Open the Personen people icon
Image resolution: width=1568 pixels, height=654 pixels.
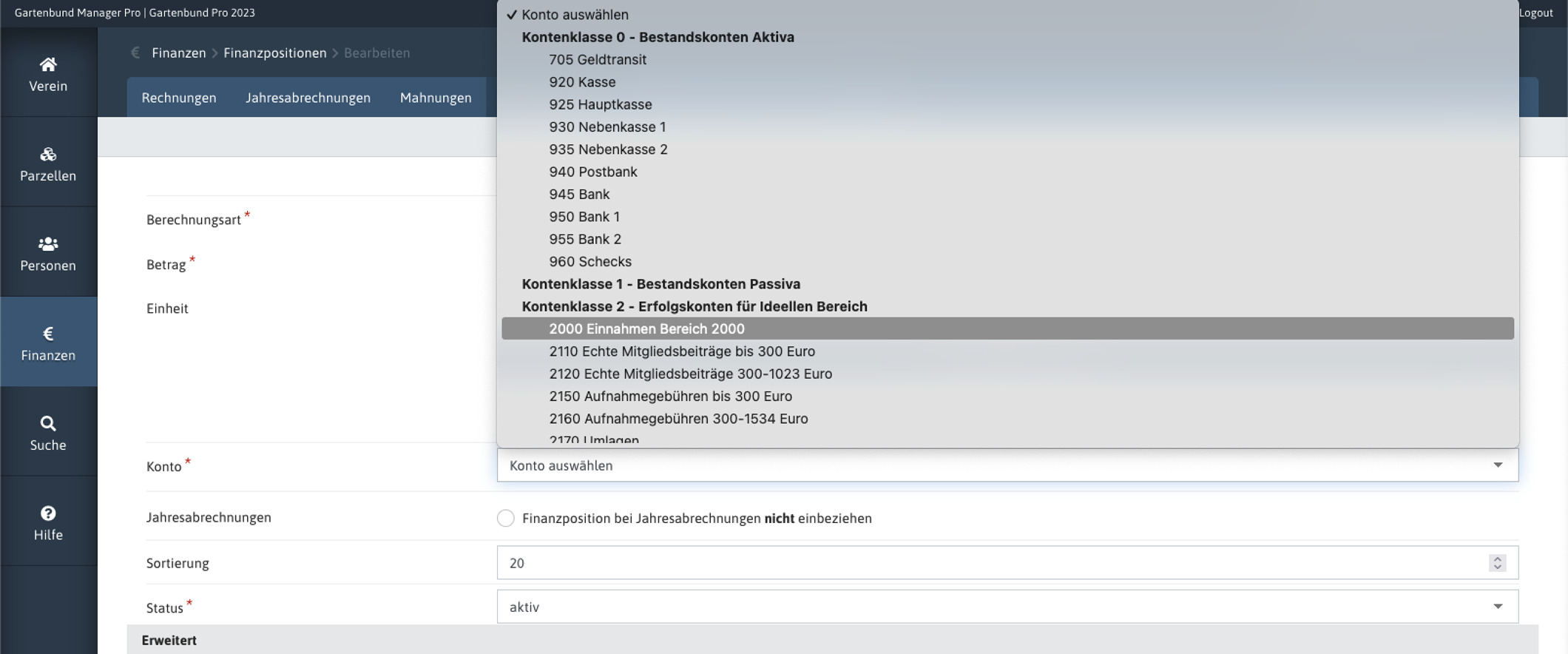48,244
